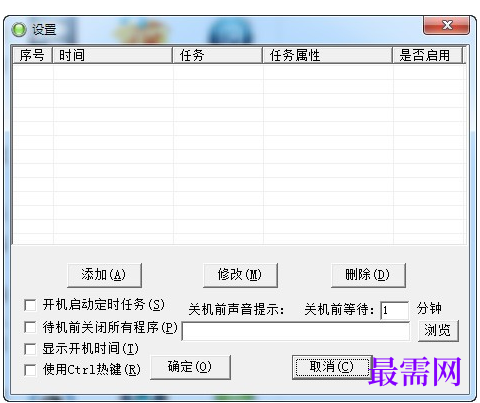Viewport: 480px width, 403px height.
Task: Enable 使用Ctrl热键(R) checkbox
Action: click(x=30, y=370)
